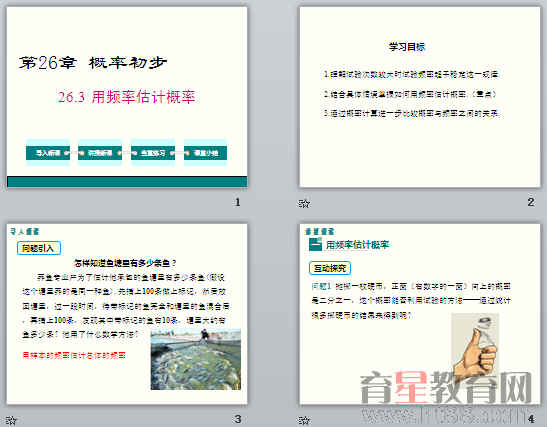547x427 pixels.
Task: Click the 课堂小结 navigation button on slide 1
Action: [x=205, y=153]
